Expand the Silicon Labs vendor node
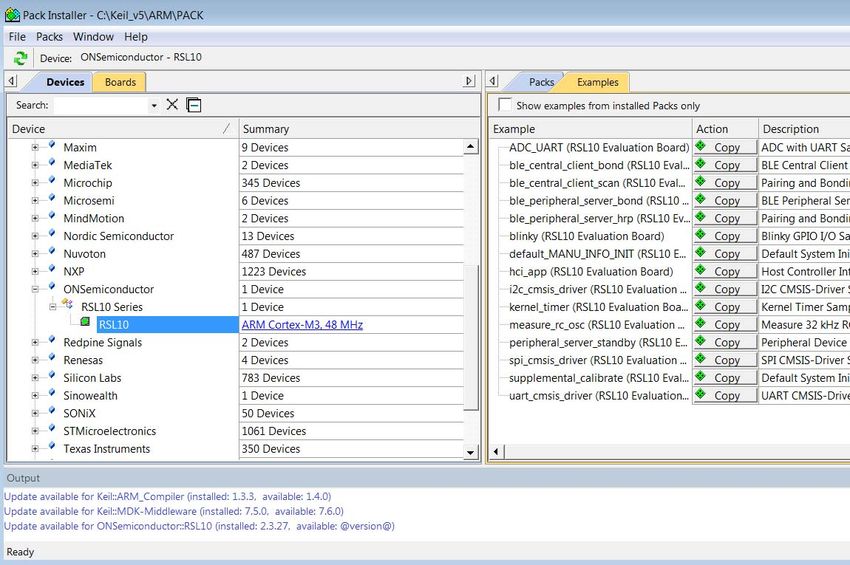 point(35,378)
